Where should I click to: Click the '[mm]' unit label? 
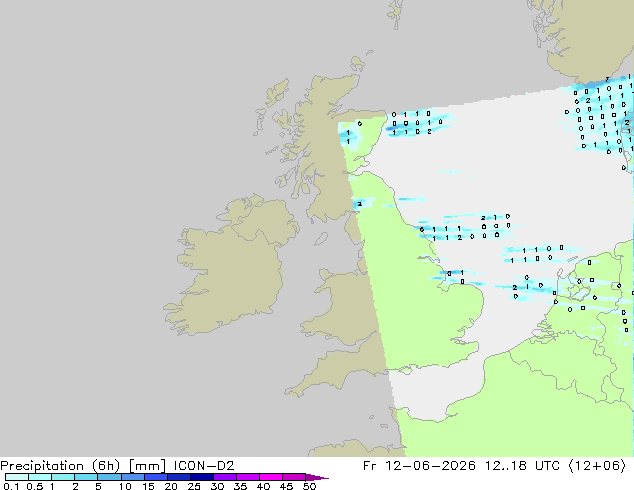(x=147, y=466)
